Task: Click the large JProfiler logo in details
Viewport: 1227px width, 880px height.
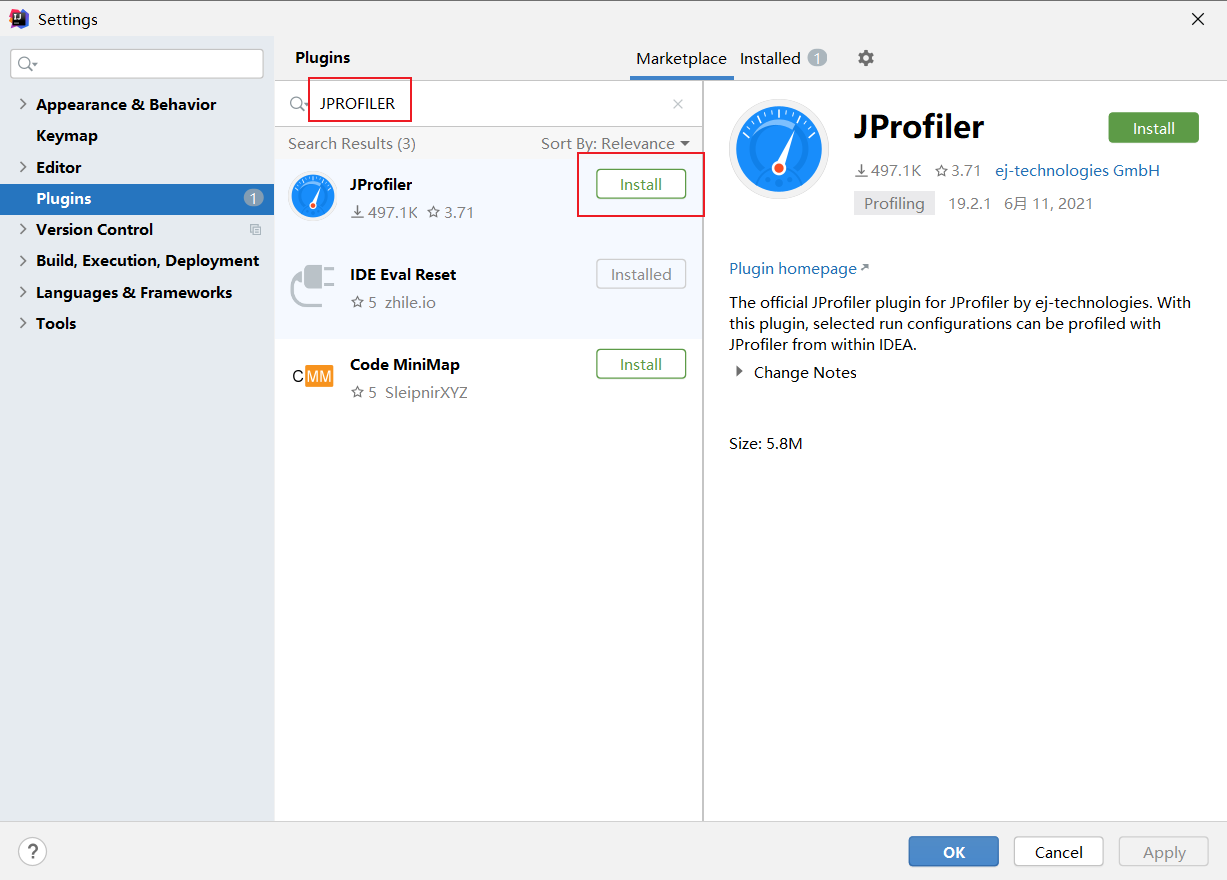Action: 779,148
